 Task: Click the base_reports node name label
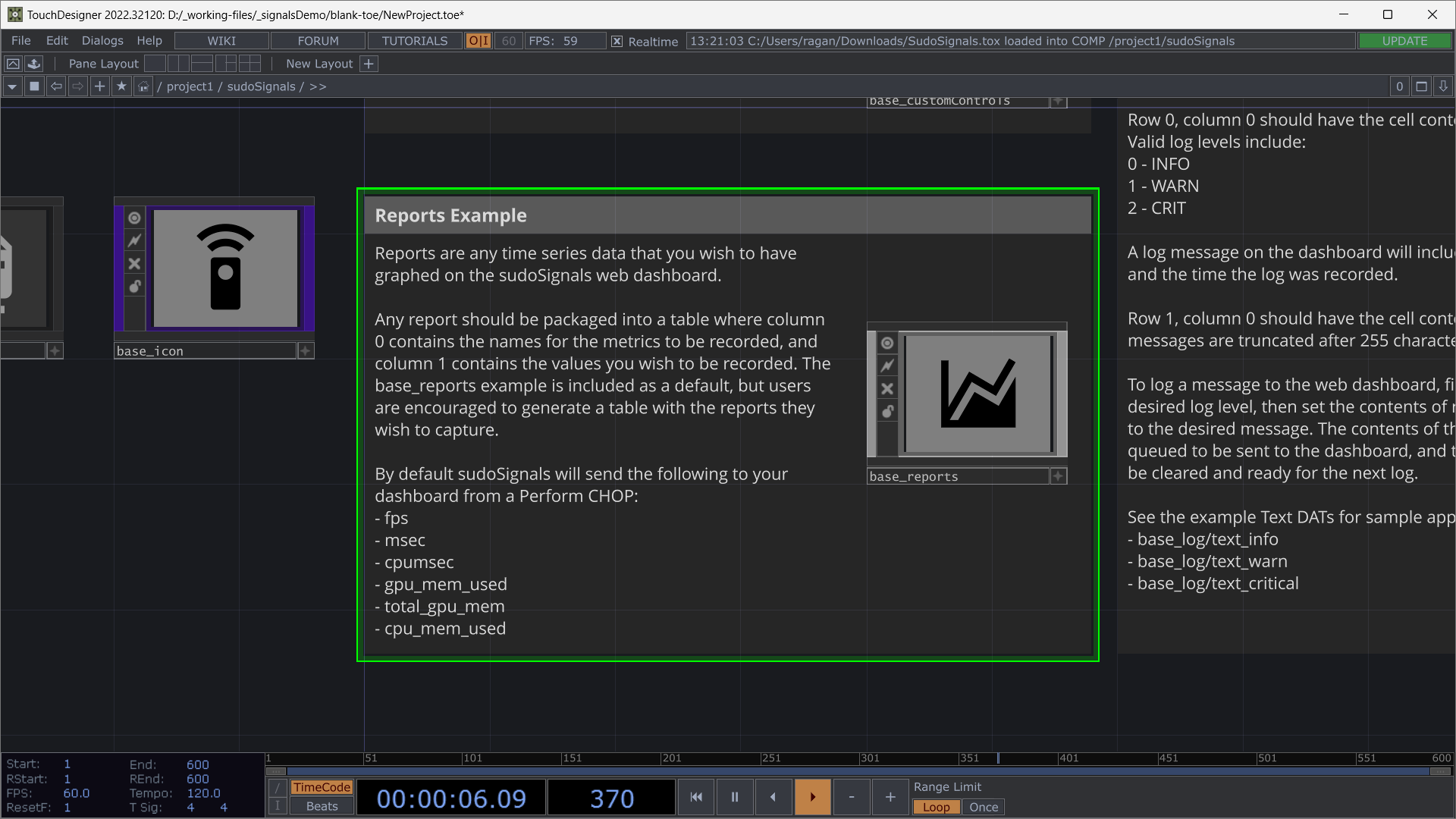tap(958, 476)
